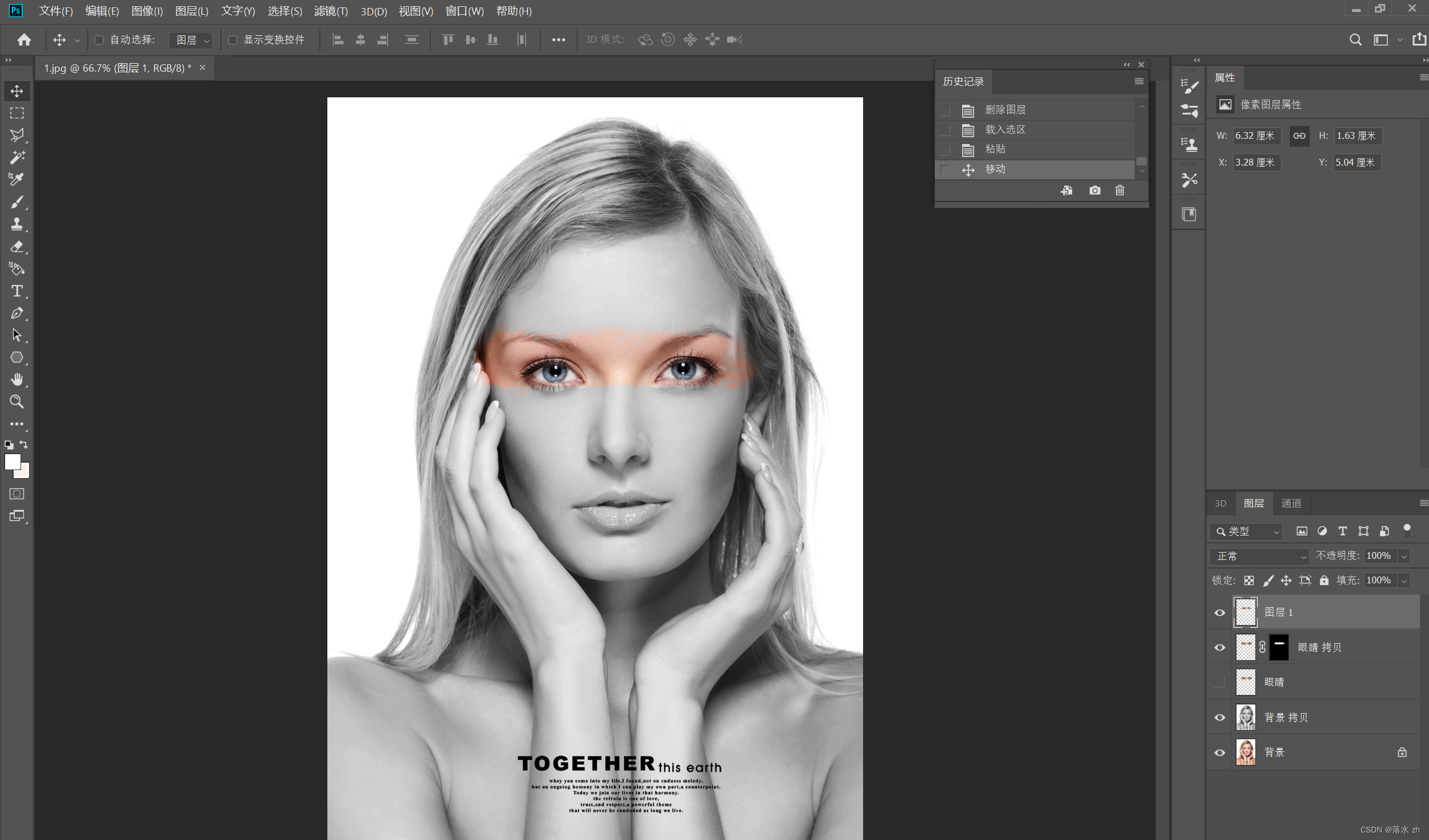Viewport: 1429px width, 840px height.
Task: Open the 填充 slider dropdown arrow
Action: pos(1404,580)
